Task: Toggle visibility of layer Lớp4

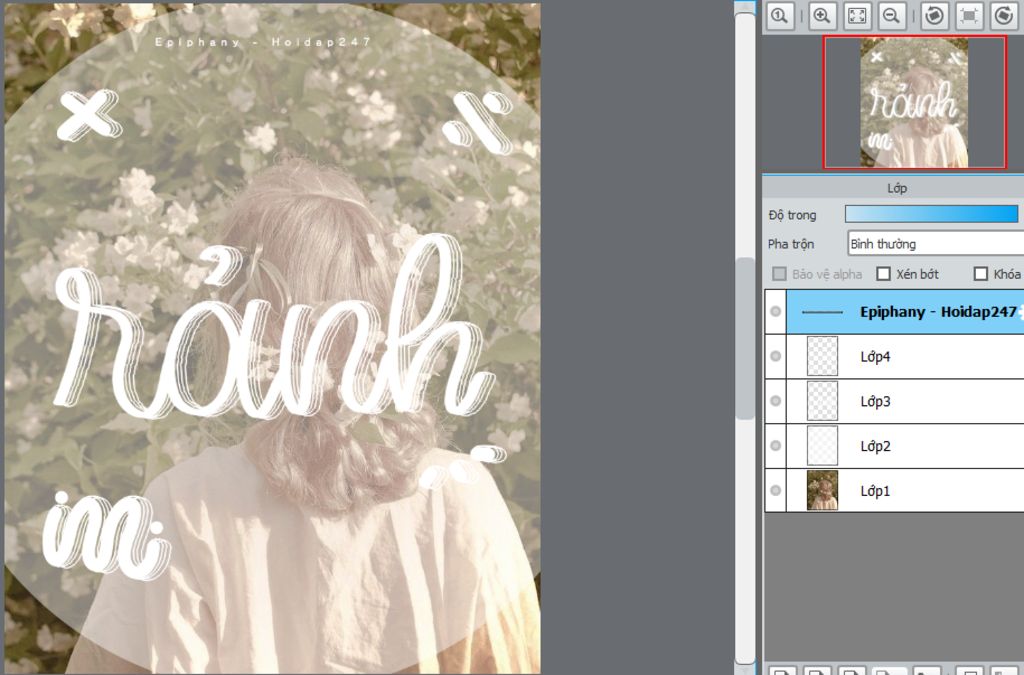Action: [x=775, y=356]
